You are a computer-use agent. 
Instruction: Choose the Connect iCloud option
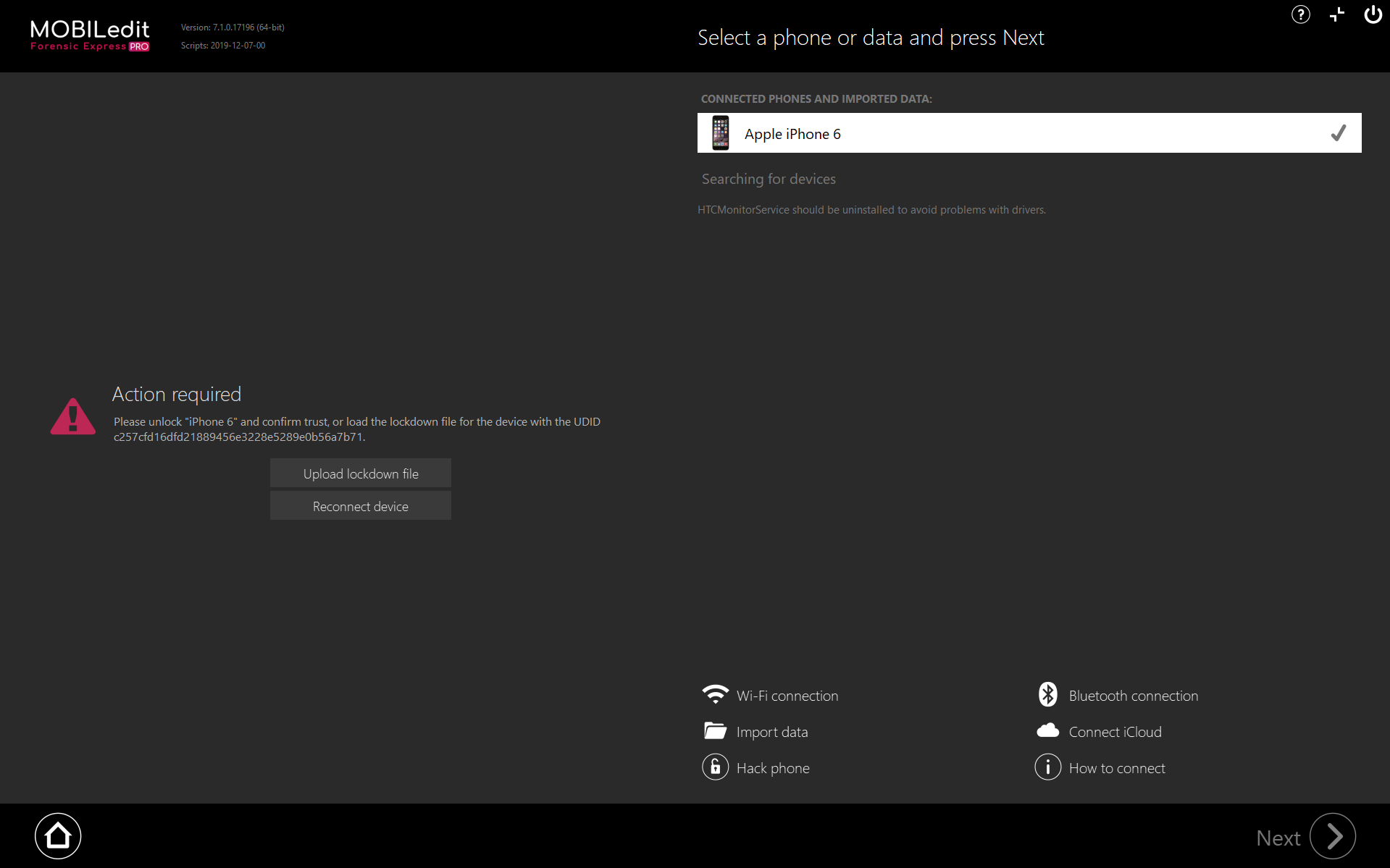tap(1115, 732)
